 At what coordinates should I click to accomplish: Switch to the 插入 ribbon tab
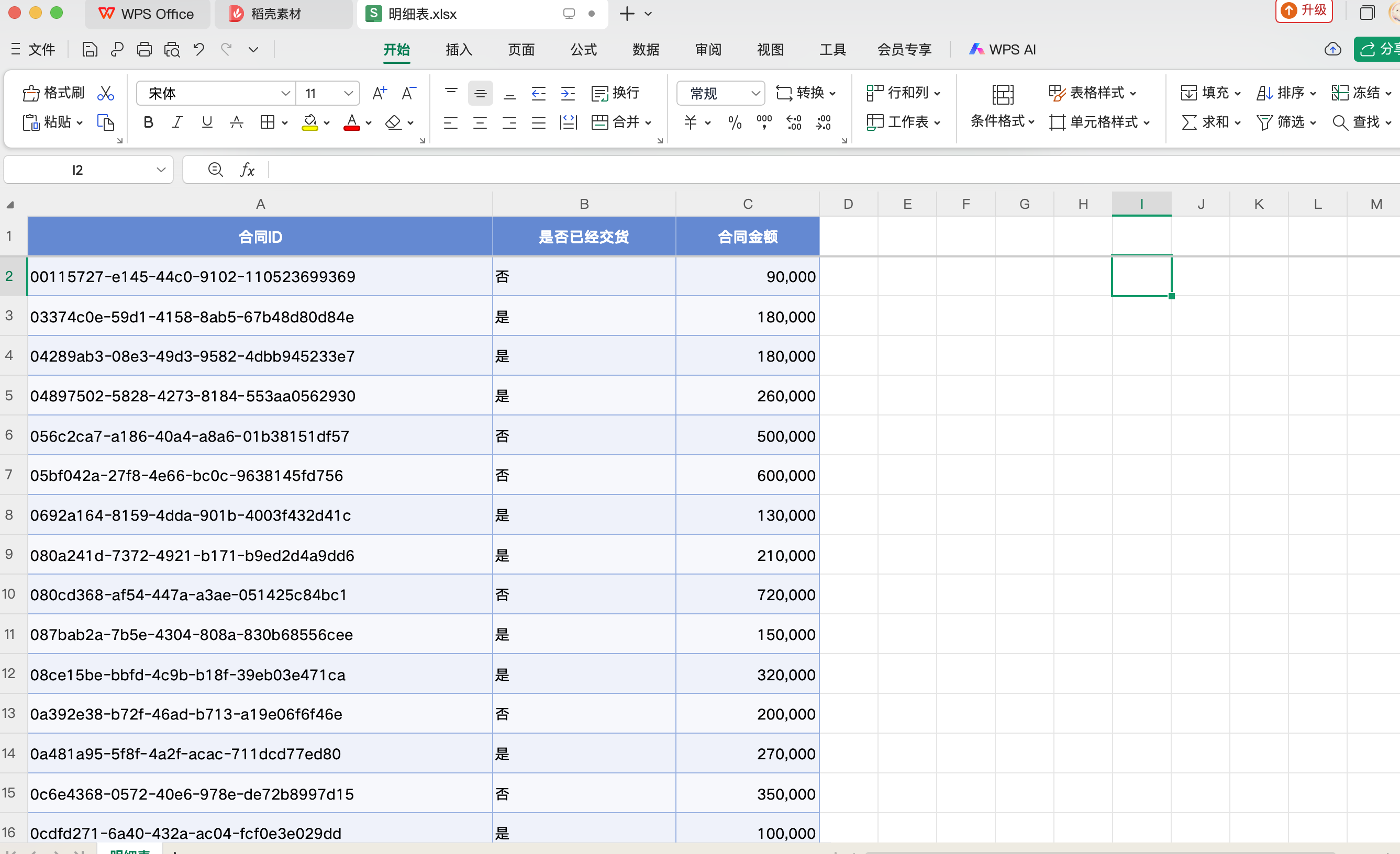click(x=459, y=50)
